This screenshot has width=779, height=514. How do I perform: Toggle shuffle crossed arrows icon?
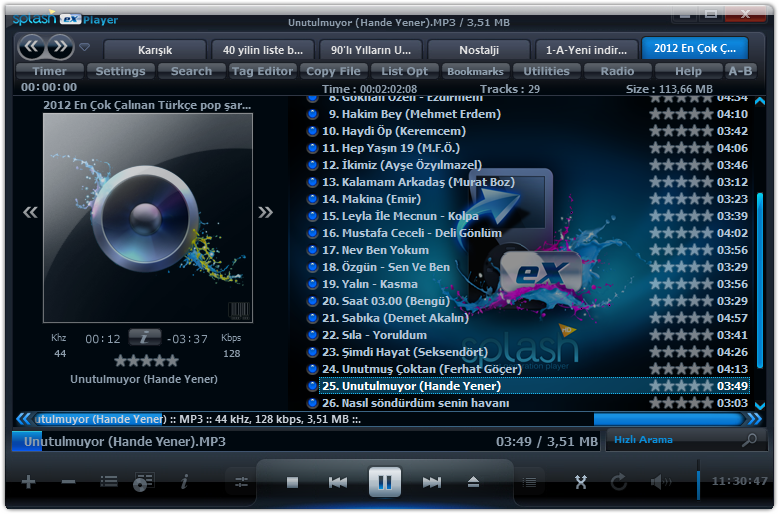(581, 482)
